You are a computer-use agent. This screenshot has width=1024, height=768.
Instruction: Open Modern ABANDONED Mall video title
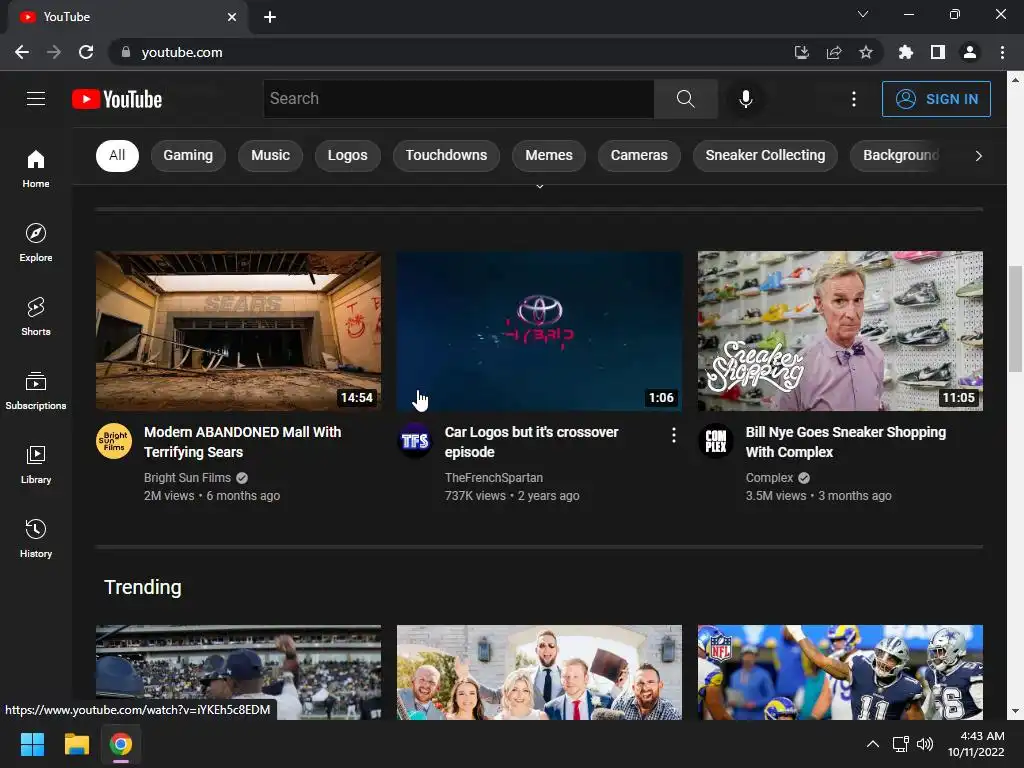click(x=242, y=442)
